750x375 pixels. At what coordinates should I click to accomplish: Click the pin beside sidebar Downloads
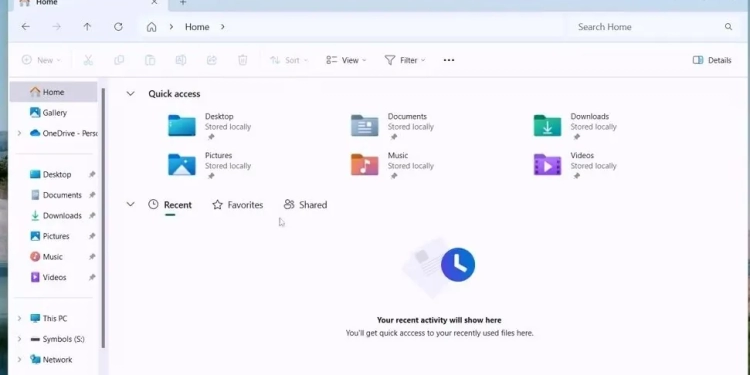(x=92, y=215)
